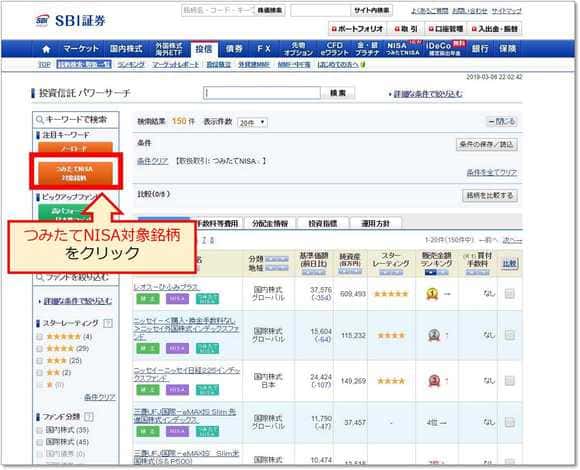Open the マーケット menu
The image size is (580, 470).
81,49
